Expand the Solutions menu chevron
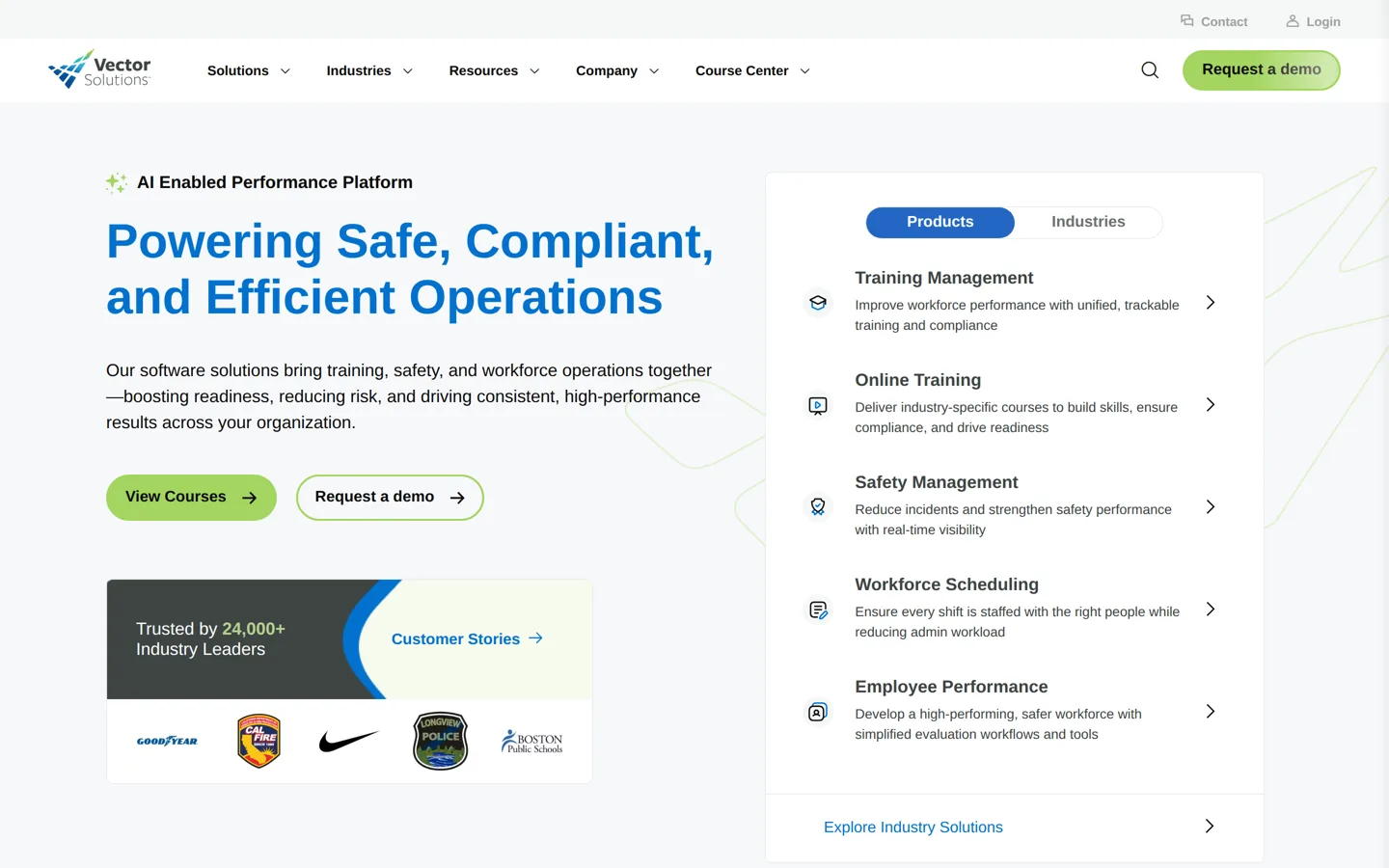Viewport: 1389px width, 868px height. [x=286, y=71]
